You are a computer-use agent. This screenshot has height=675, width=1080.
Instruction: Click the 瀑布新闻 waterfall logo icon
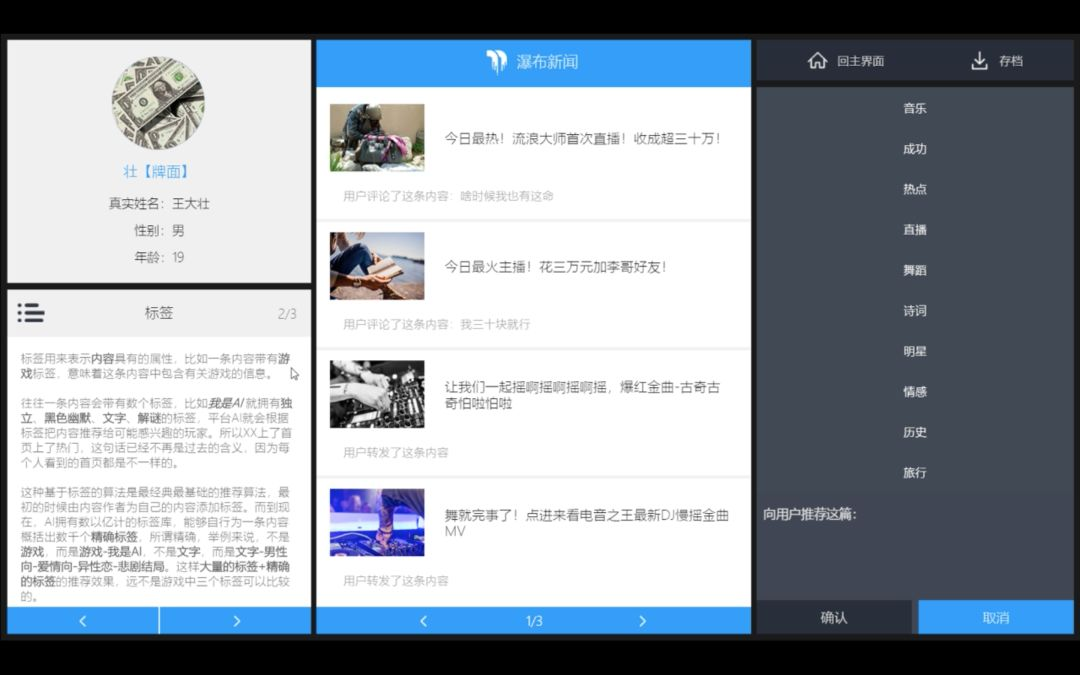pos(496,61)
